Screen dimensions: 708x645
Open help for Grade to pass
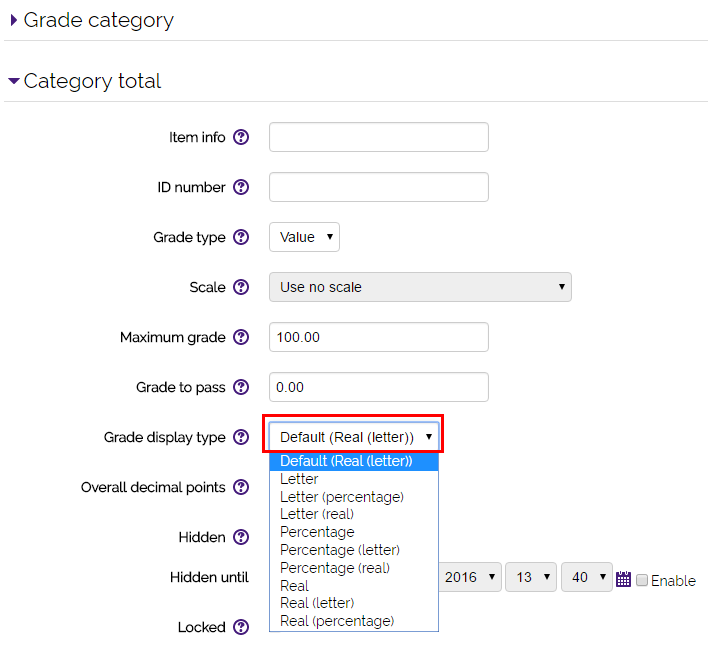tap(241, 387)
